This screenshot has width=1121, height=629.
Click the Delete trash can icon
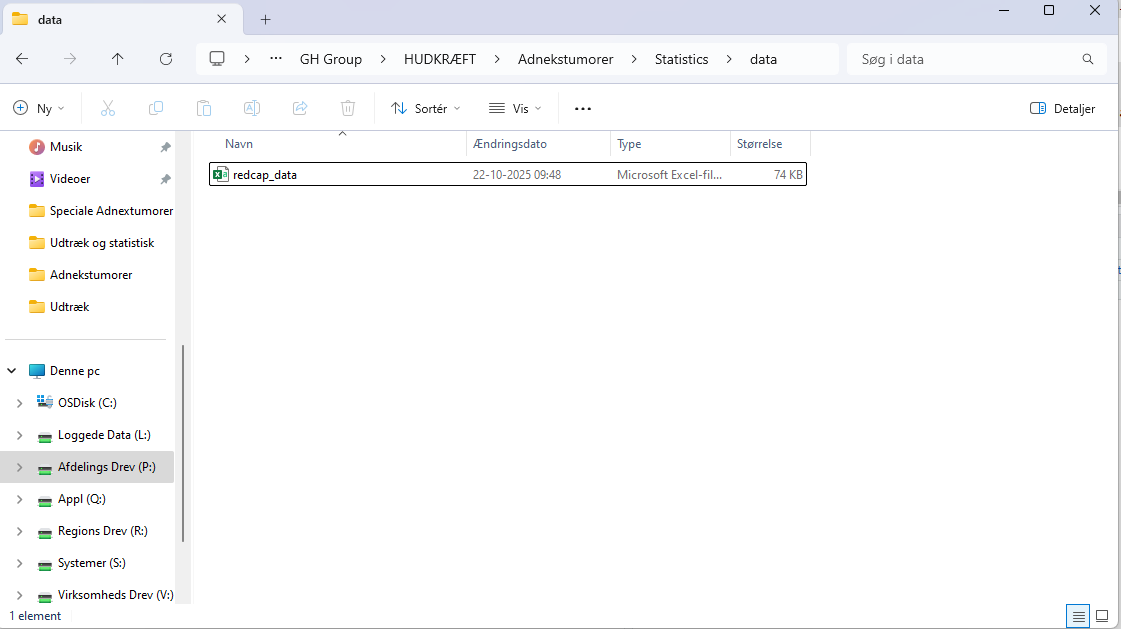click(x=348, y=108)
